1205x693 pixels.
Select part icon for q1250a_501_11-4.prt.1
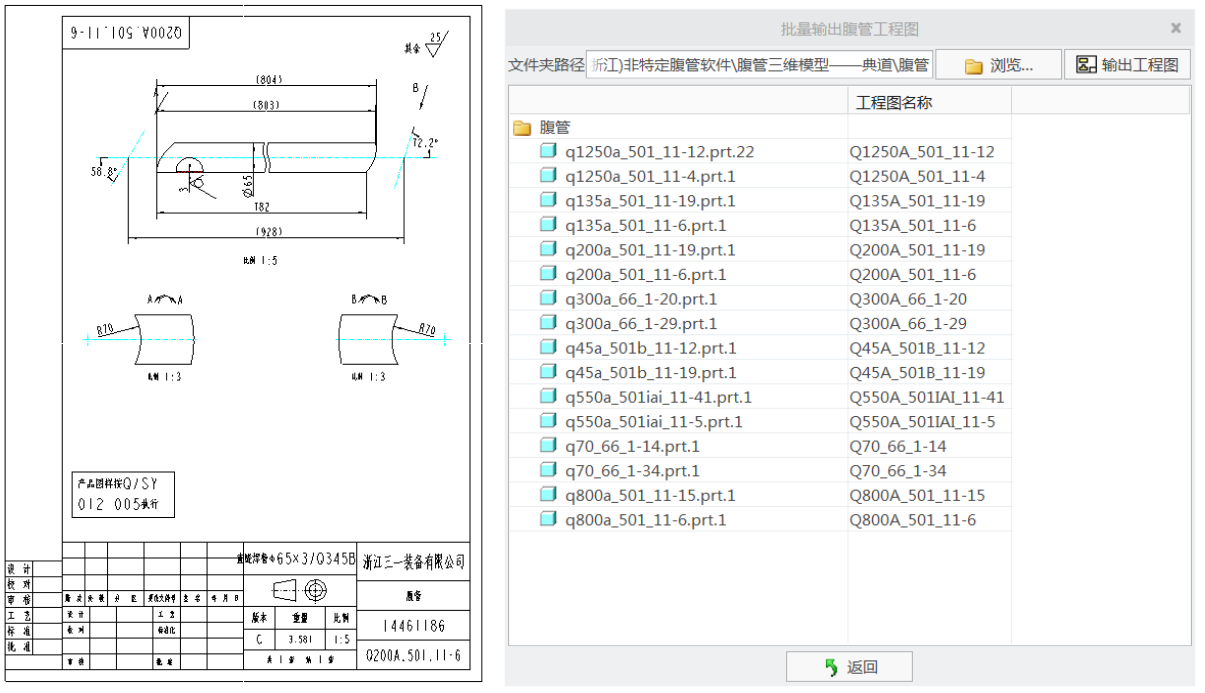point(548,176)
